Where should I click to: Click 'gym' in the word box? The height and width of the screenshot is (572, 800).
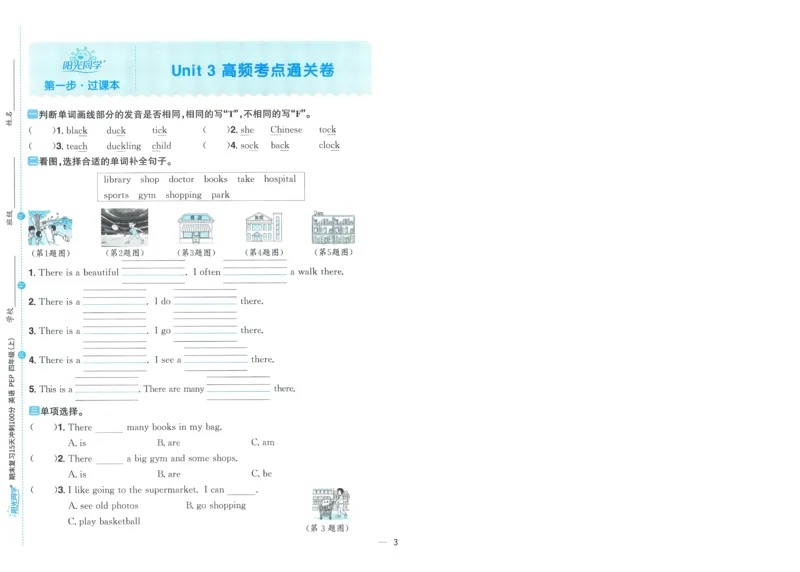coord(147,195)
